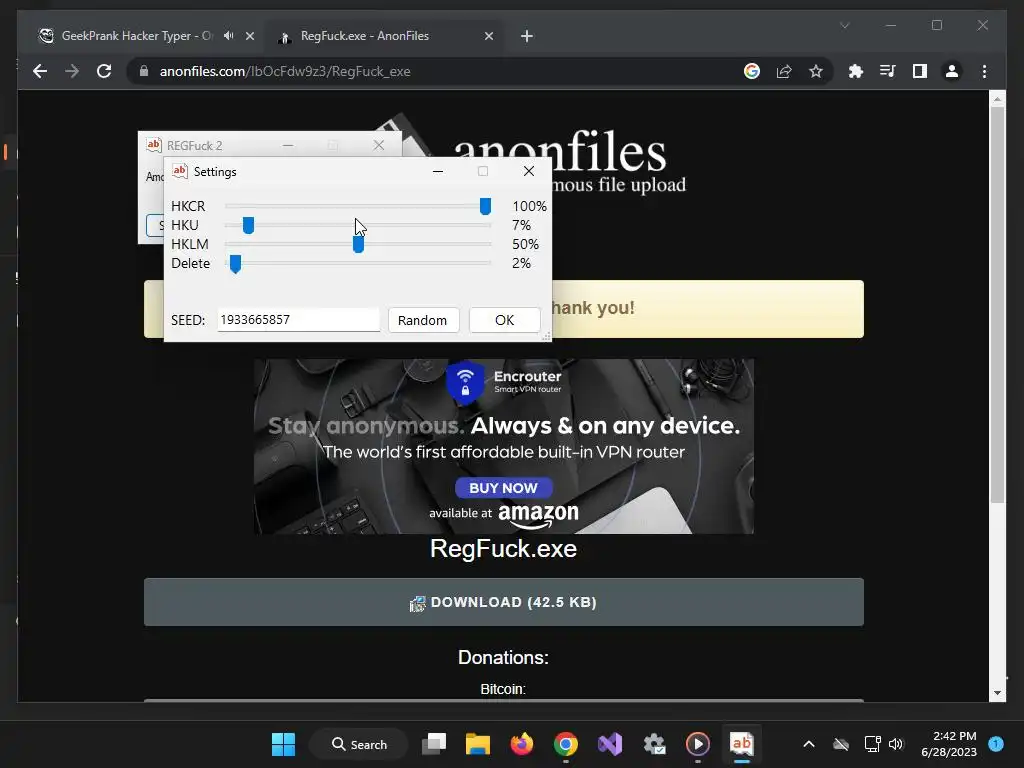
Task: Open the tab search chevron in Chrome
Action: 844,25
